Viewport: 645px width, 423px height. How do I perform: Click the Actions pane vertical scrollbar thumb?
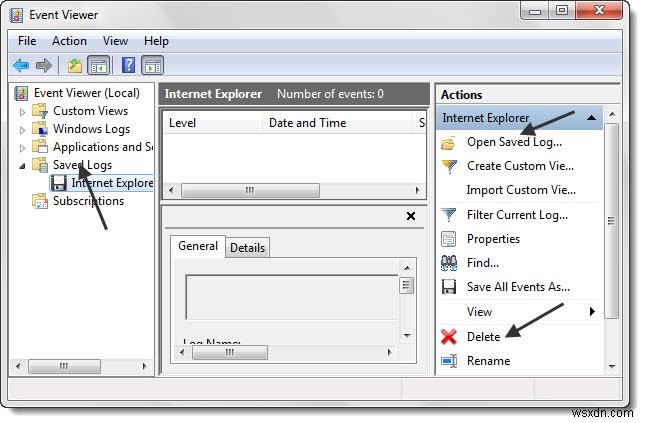pyautogui.click(x=612, y=221)
